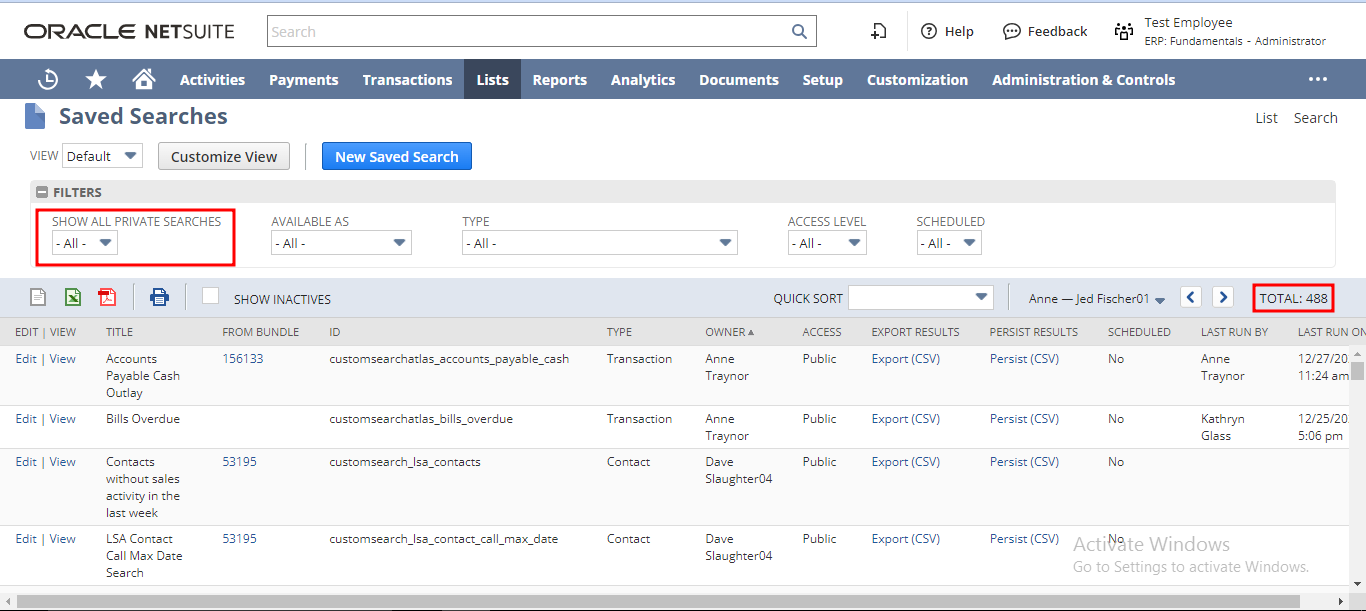The image size is (1366, 611).
Task: Open Show All Private Searches dropdown
Action: (85, 243)
